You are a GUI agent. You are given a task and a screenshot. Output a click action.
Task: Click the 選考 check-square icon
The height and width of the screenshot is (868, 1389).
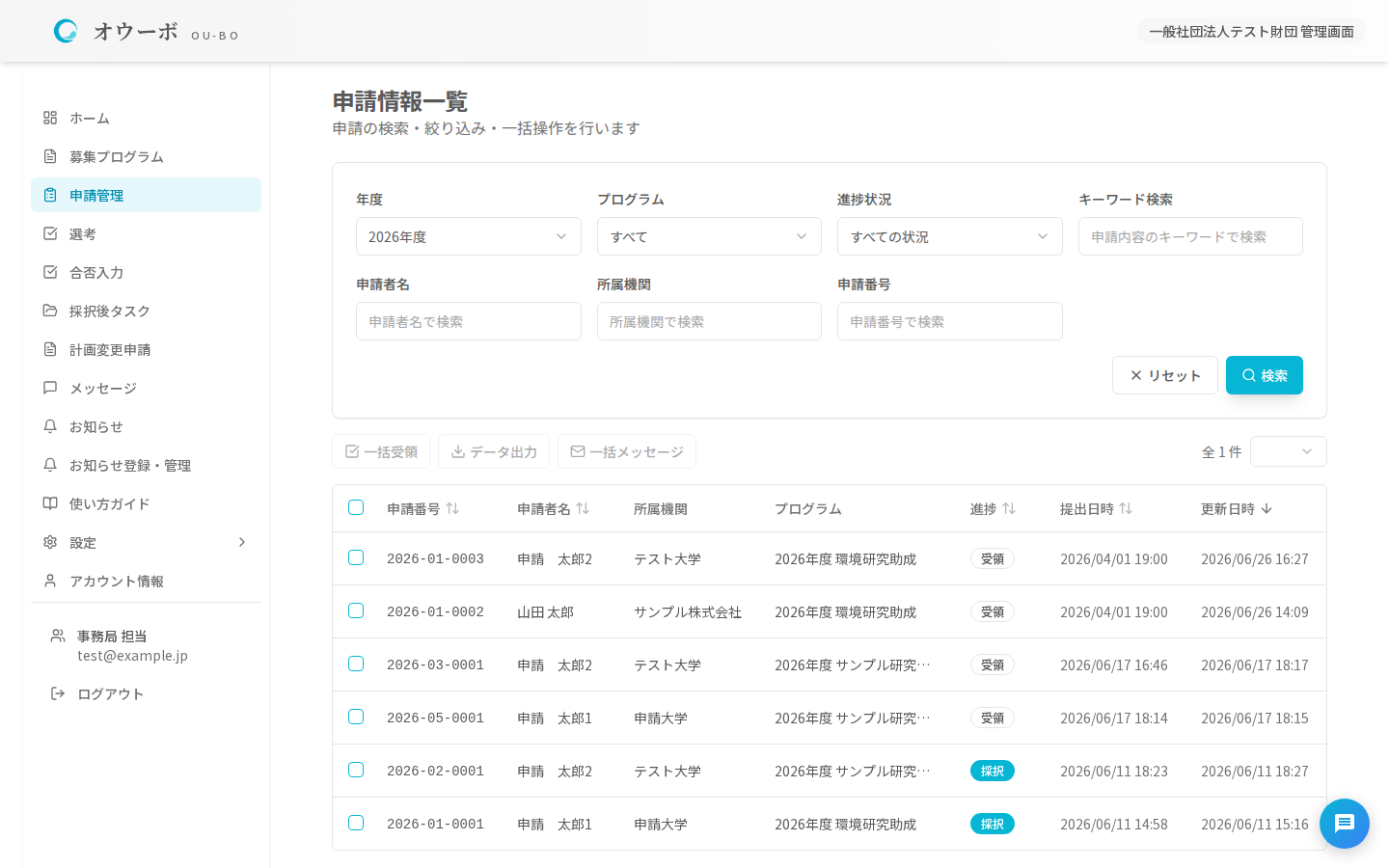coord(50,233)
